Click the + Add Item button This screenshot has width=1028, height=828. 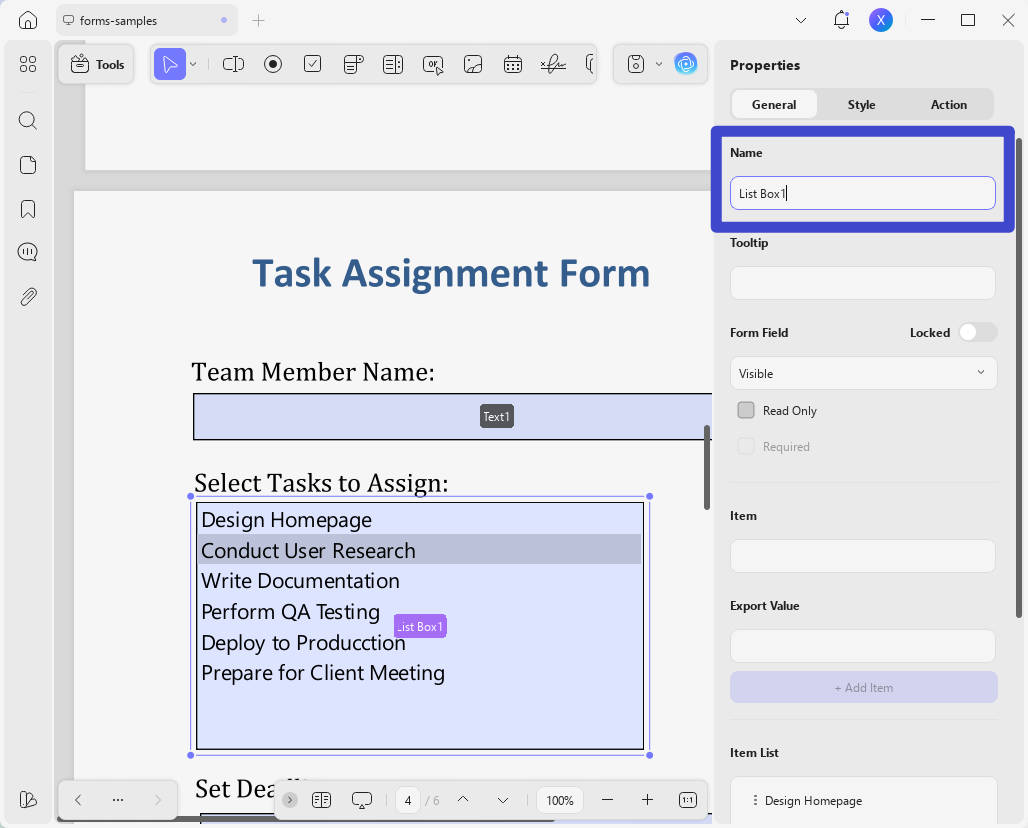pyautogui.click(x=863, y=687)
